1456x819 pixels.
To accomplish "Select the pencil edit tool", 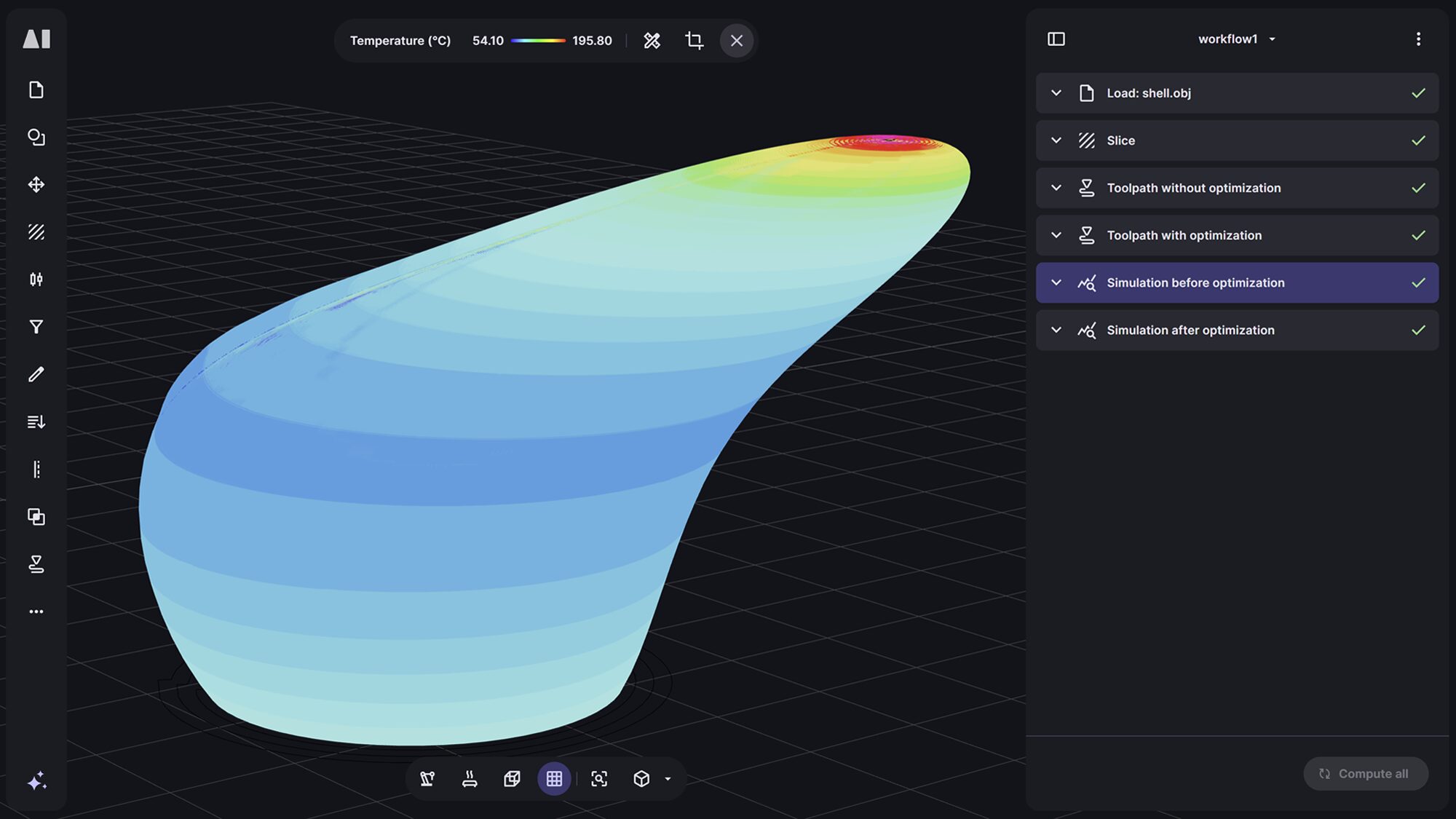I will tap(36, 374).
